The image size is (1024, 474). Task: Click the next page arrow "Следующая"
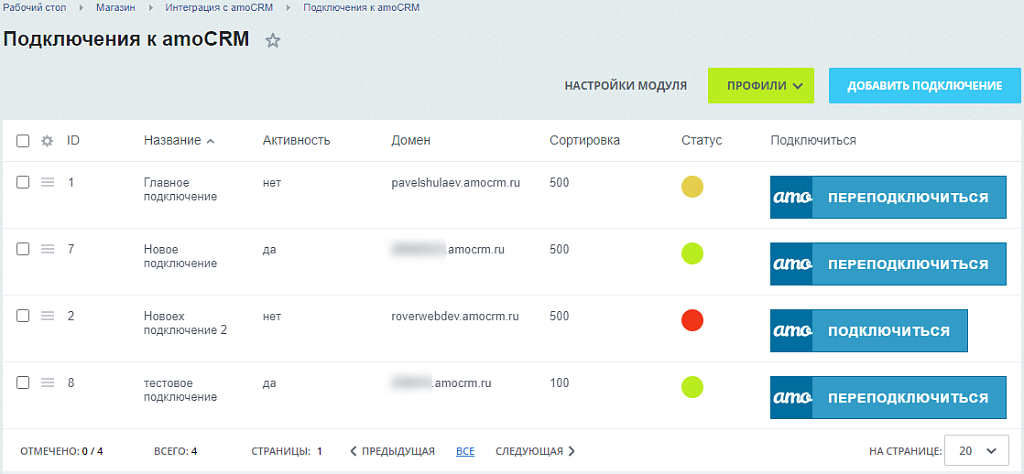pos(535,451)
